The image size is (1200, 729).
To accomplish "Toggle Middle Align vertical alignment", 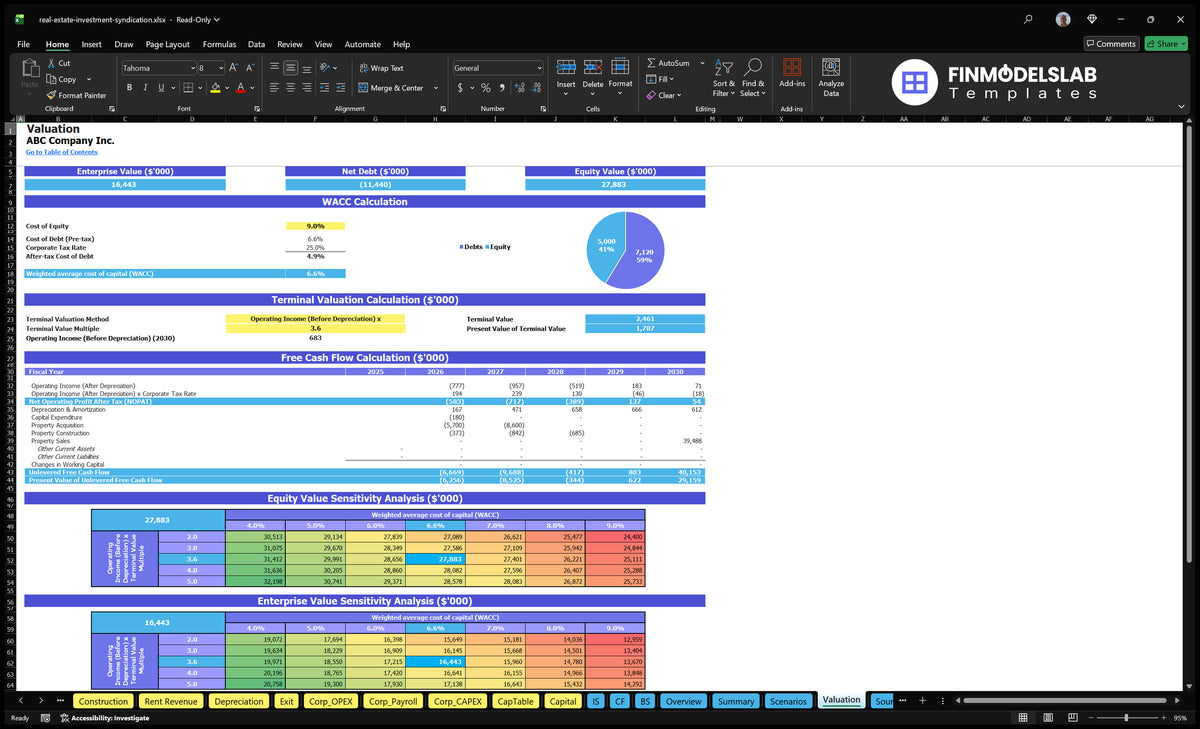I will (290, 68).
